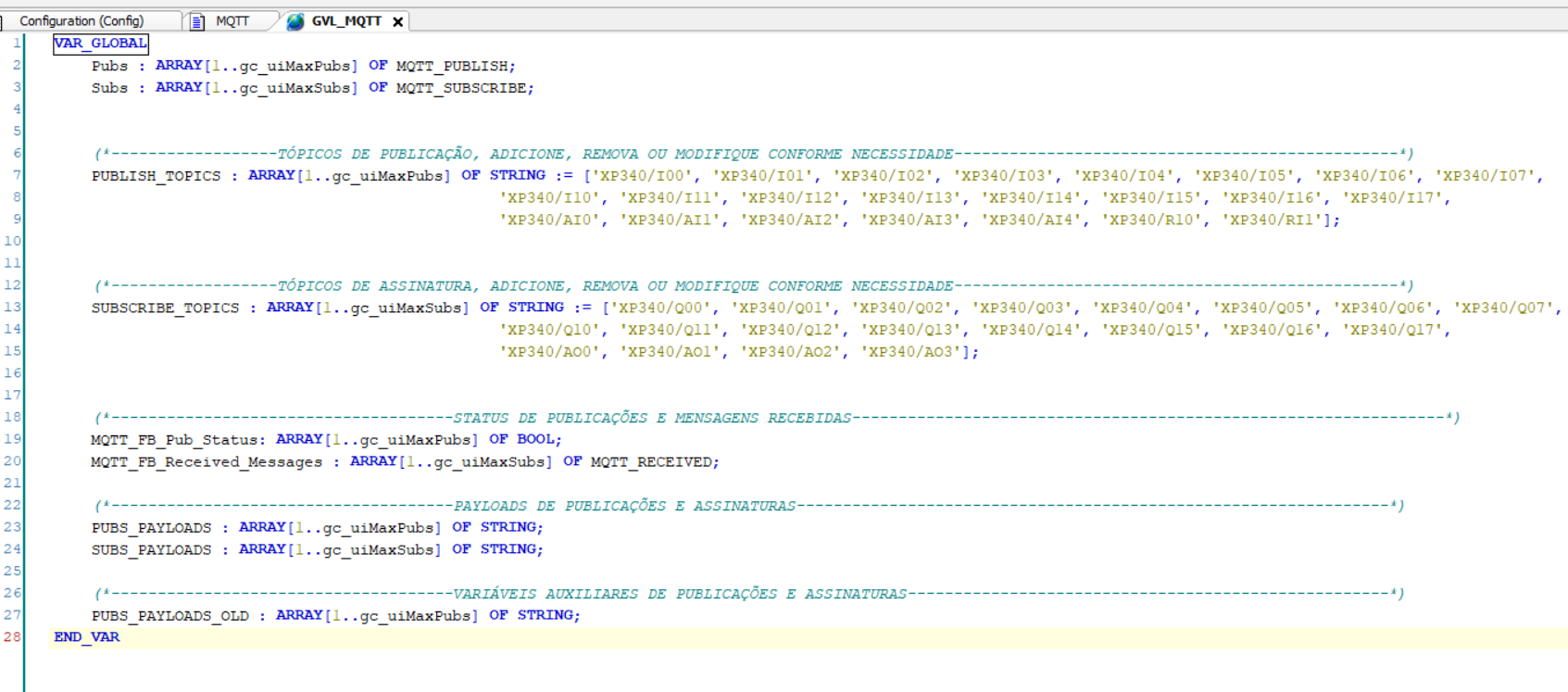Click the globe icon on GVL_MQTT tab
This screenshot has height=692, width=1568.
click(295, 21)
